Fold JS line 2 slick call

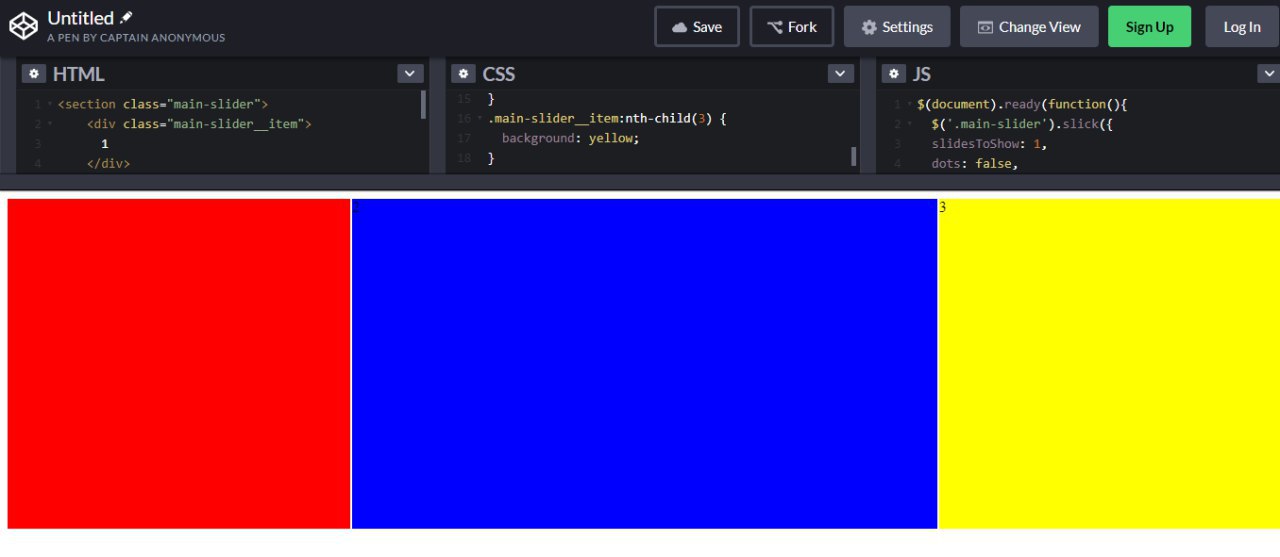[909, 124]
